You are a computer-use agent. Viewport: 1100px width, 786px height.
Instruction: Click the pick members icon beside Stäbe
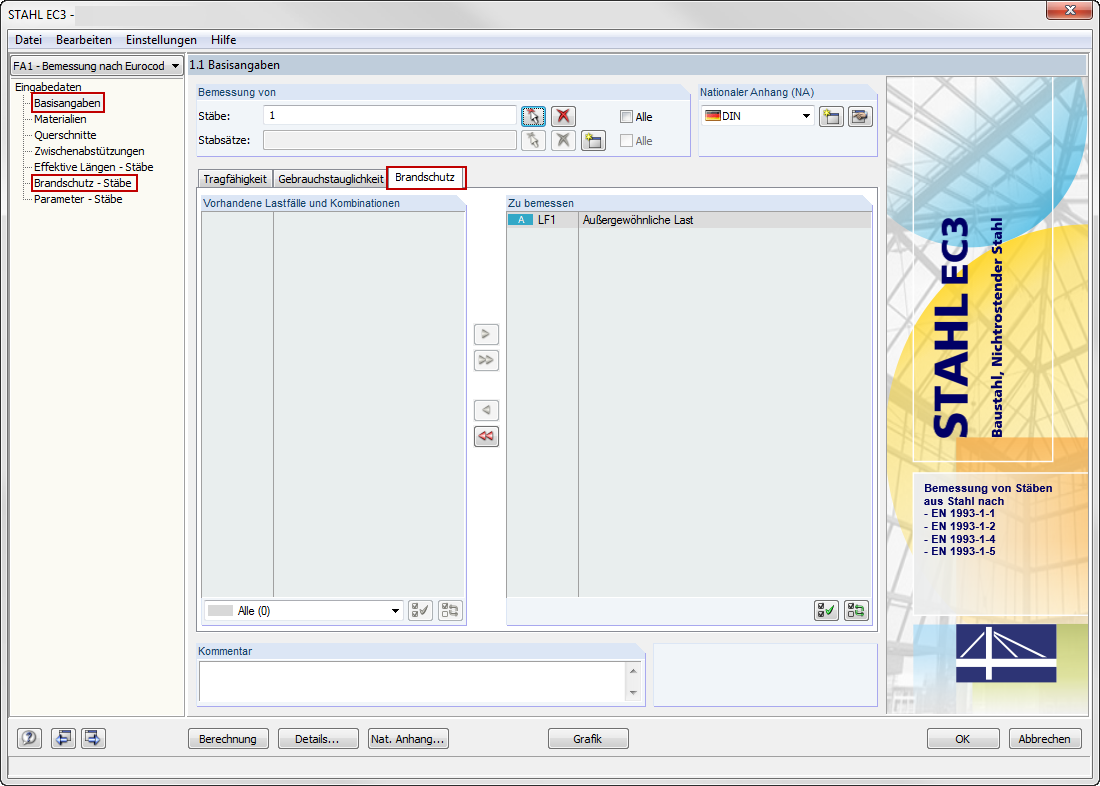533,116
